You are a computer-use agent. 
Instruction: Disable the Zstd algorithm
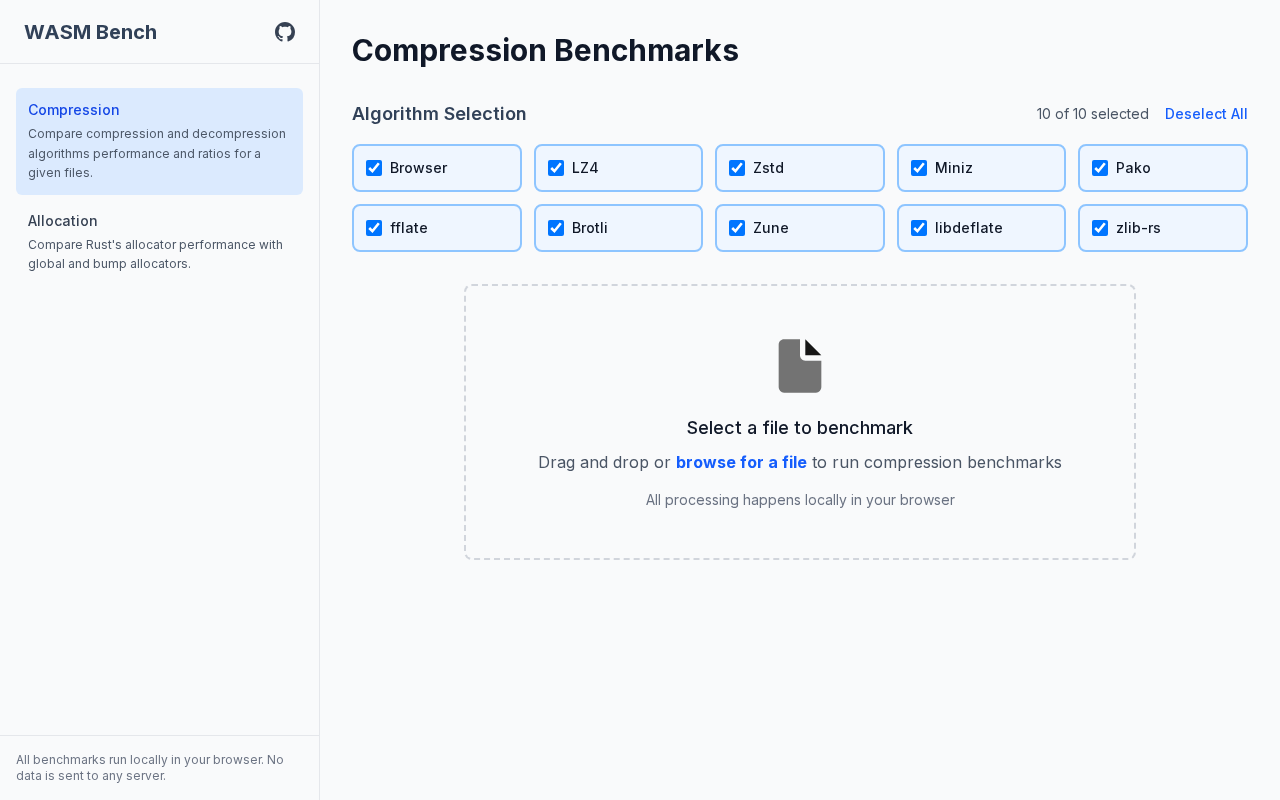pyautogui.click(x=737, y=168)
